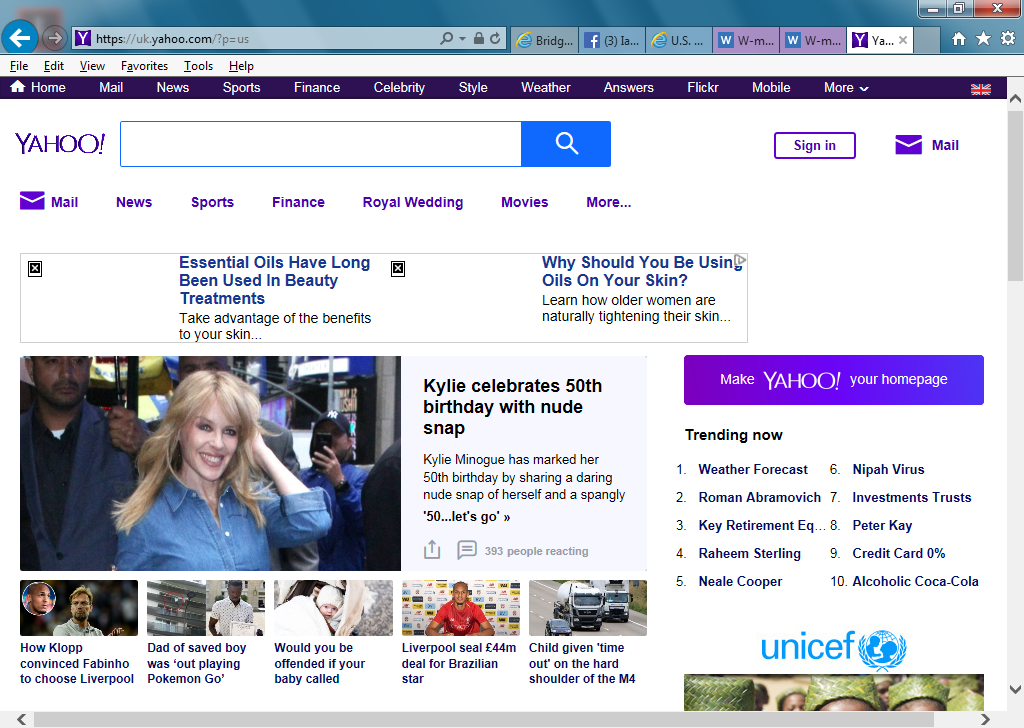Click the UK flag icon
Image resolution: width=1024 pixels, height=728 pixels.
980,89
